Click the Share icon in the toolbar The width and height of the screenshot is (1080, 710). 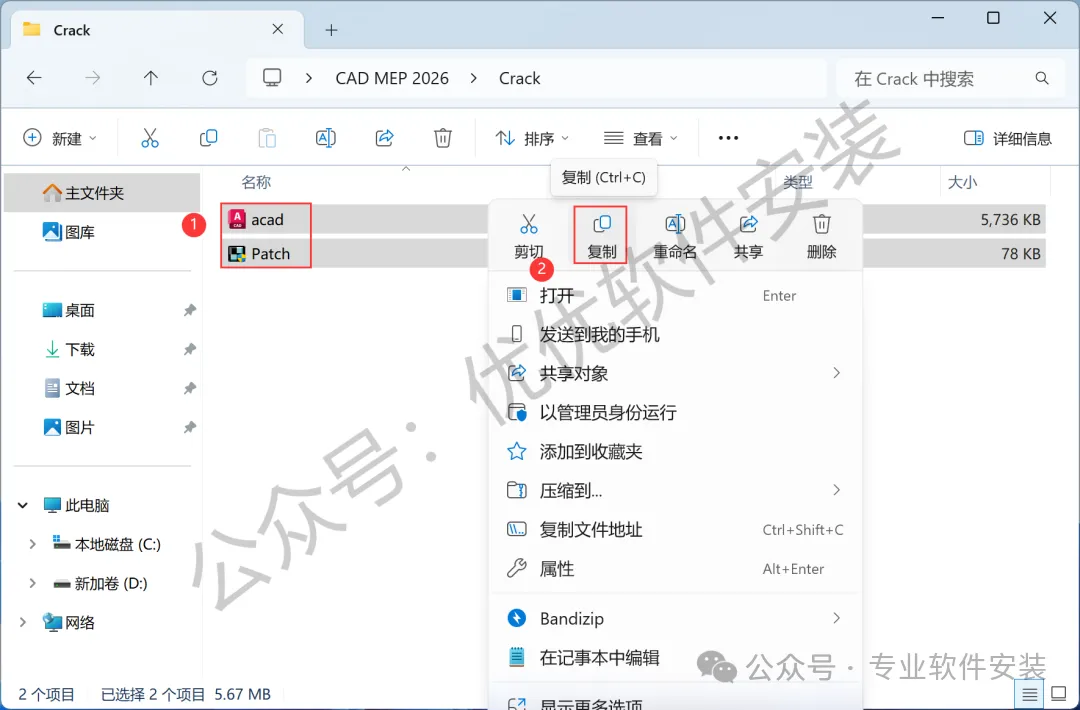point(384,138)
